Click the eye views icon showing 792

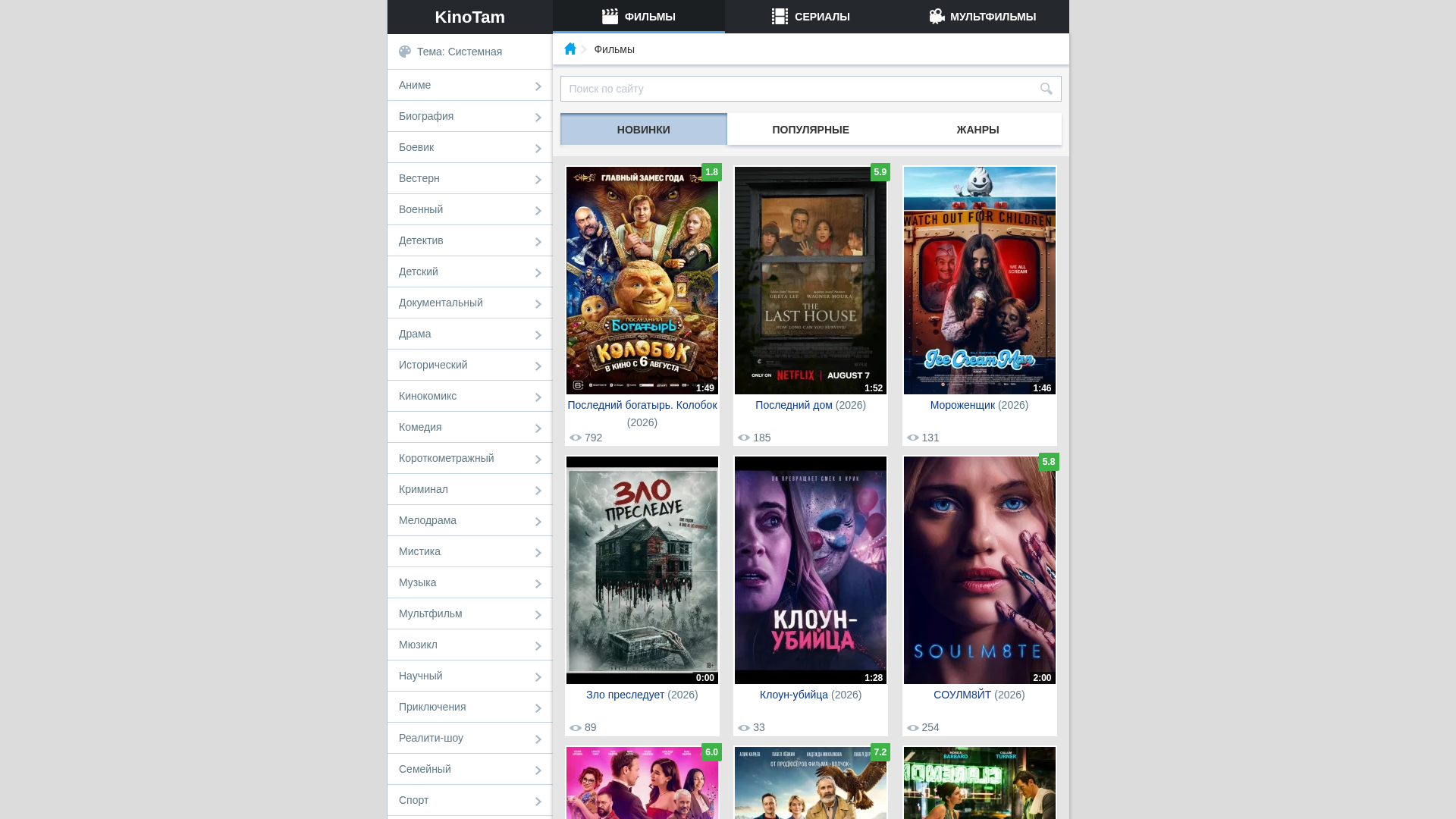pos(576,438)
